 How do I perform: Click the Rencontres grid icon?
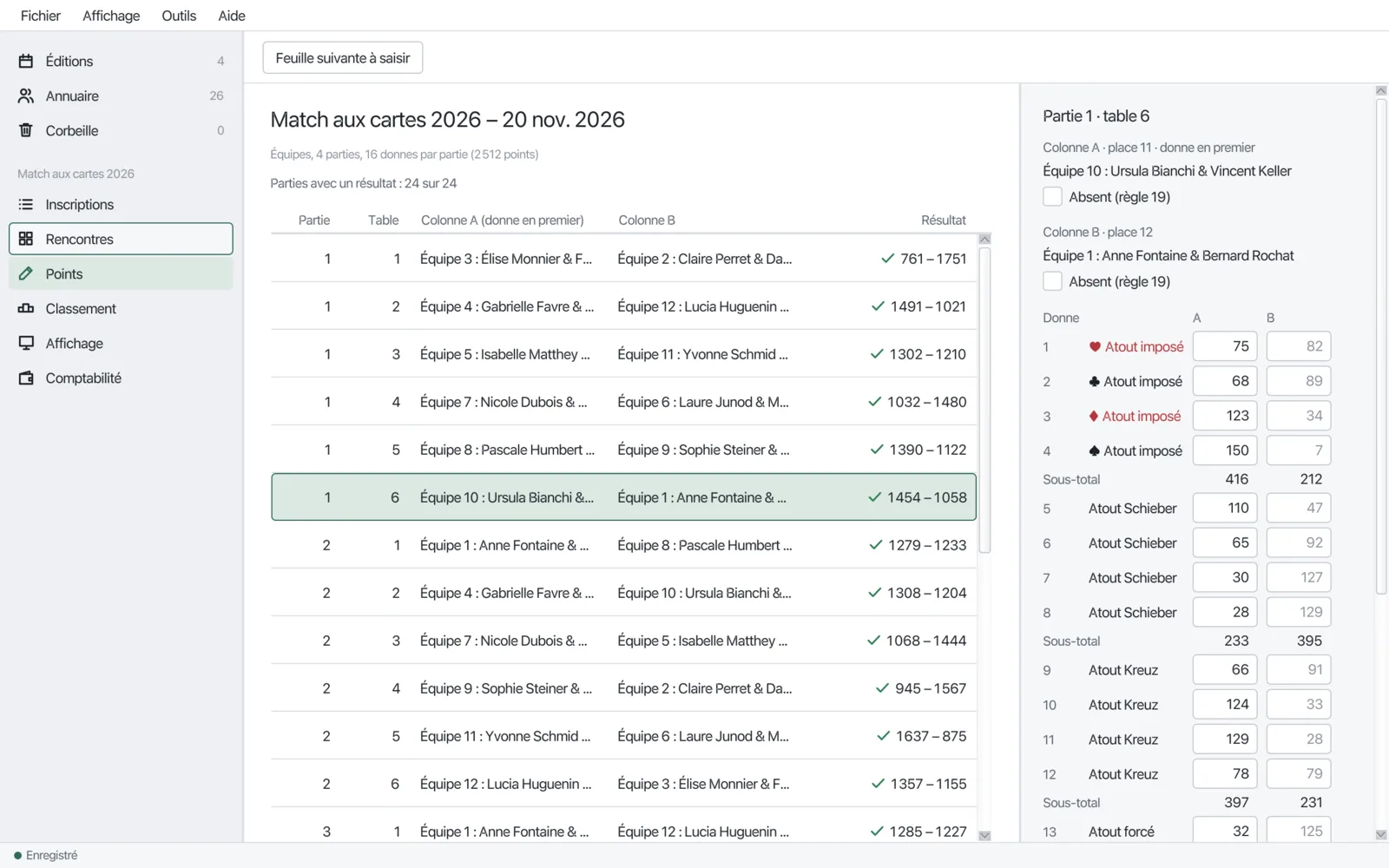26,239
